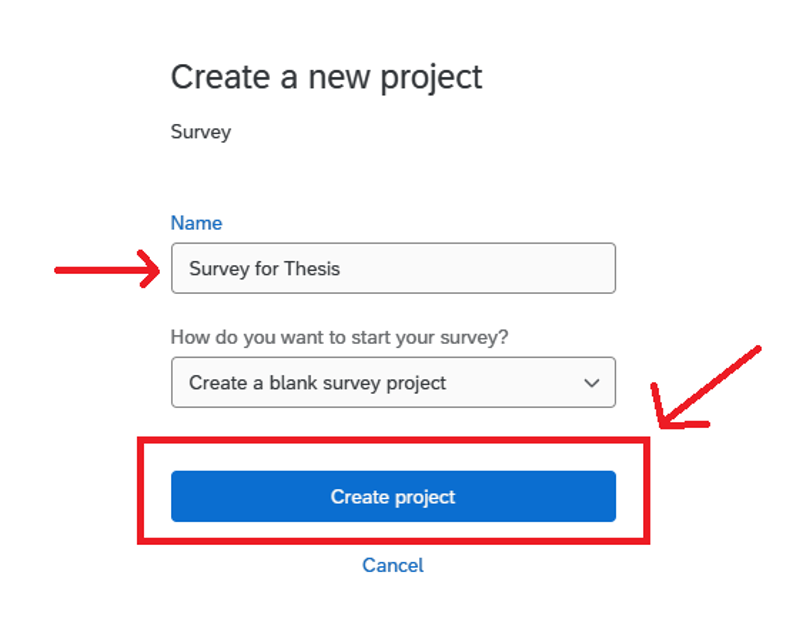Focus the project name textbox

click(392, 268)
